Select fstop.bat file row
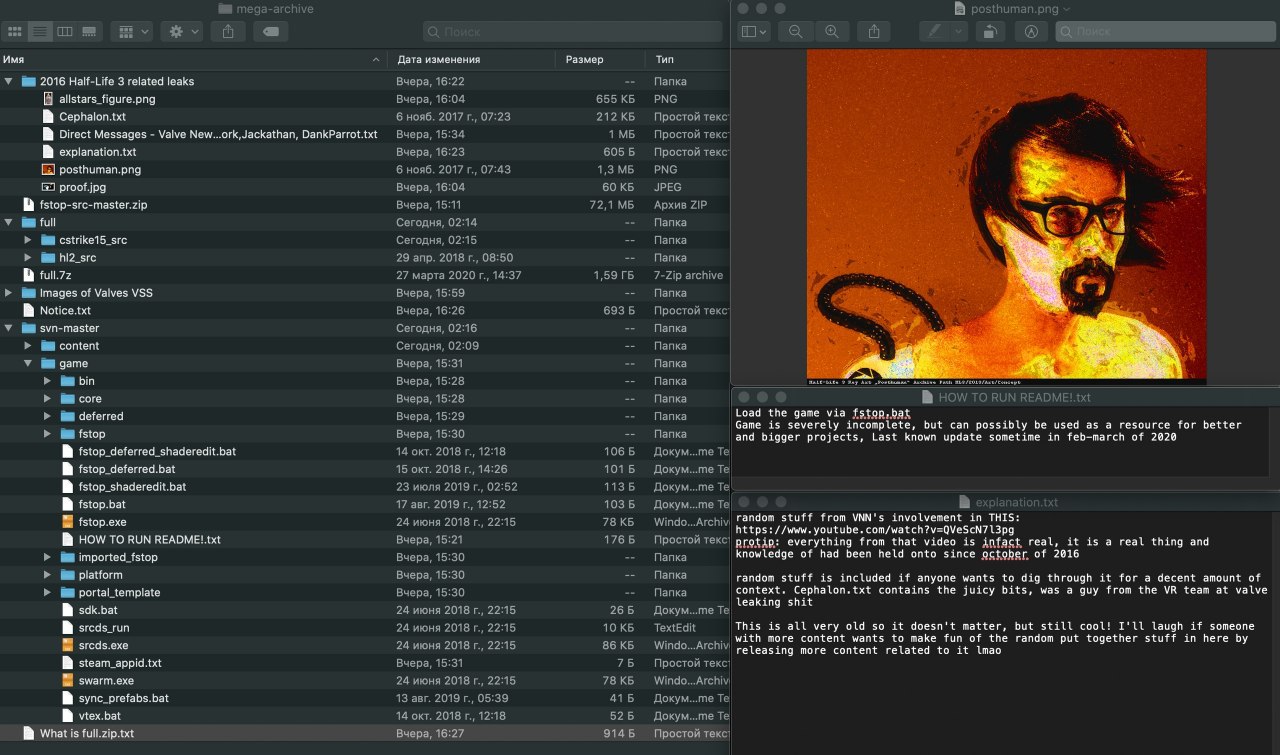This screenshot has height=755, width=1280. (365, 504)
